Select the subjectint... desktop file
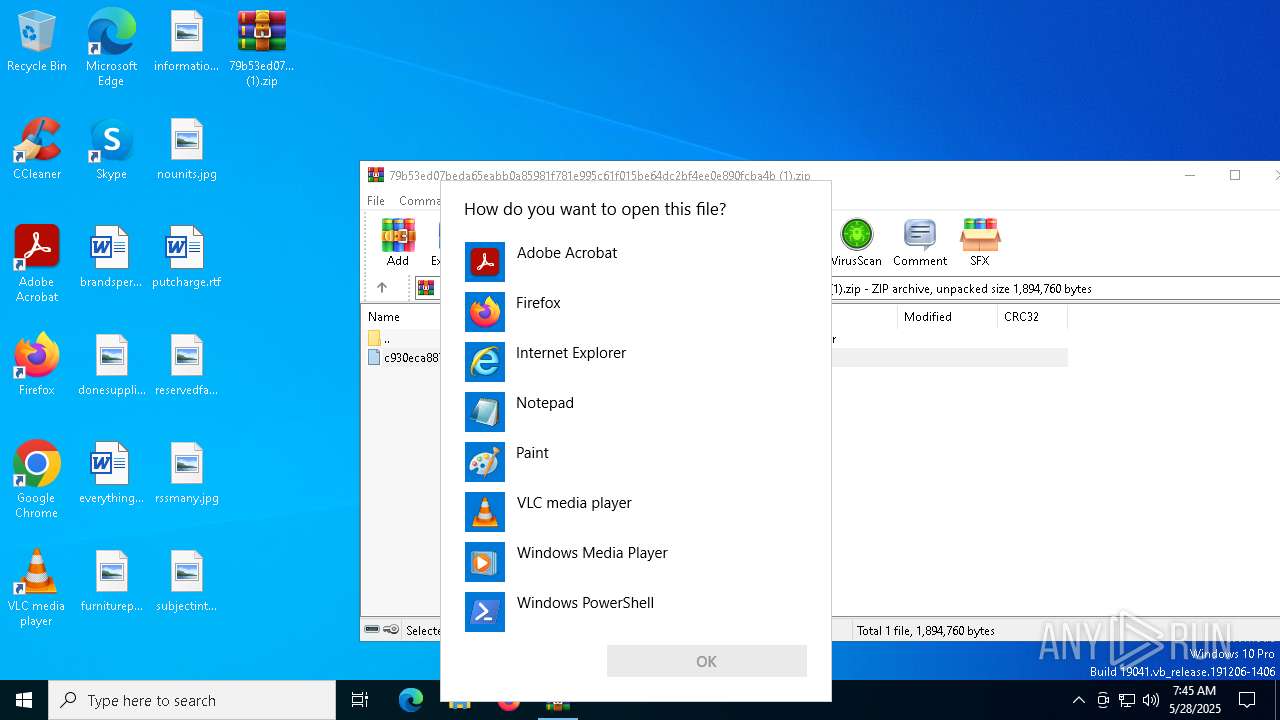 coord(187,582)
